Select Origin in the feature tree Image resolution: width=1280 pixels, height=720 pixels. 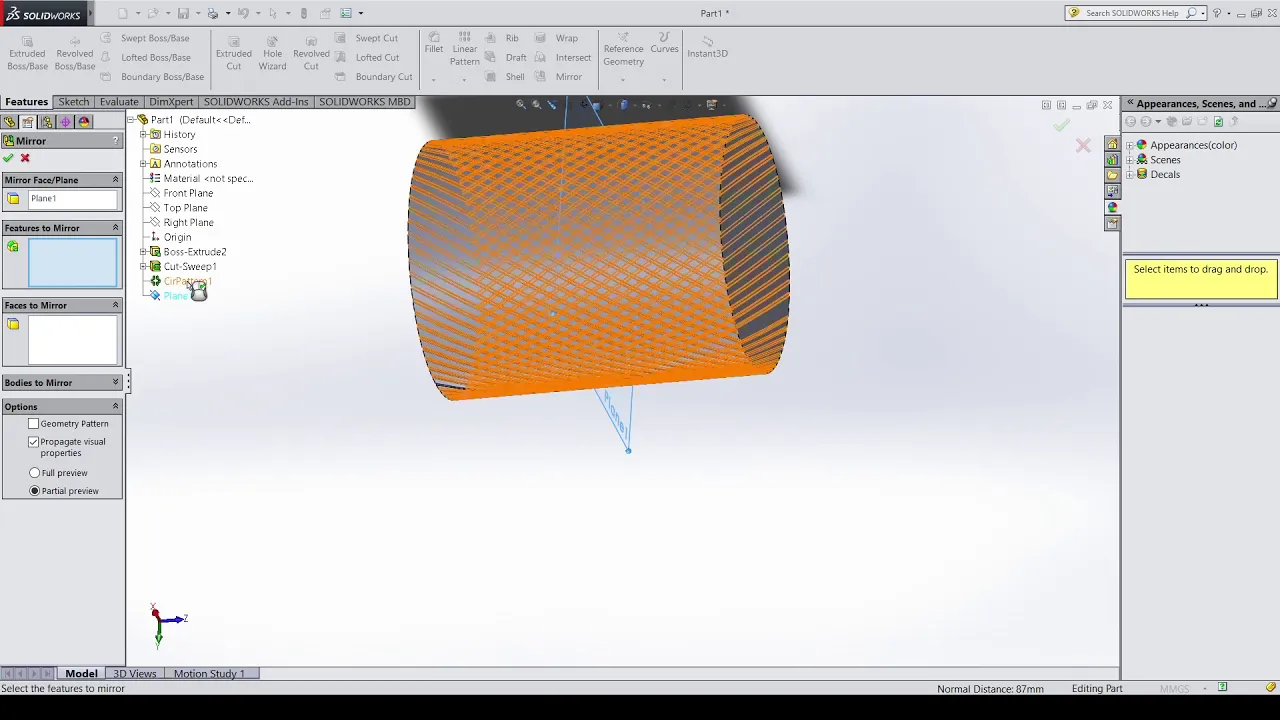pos(177,237)
